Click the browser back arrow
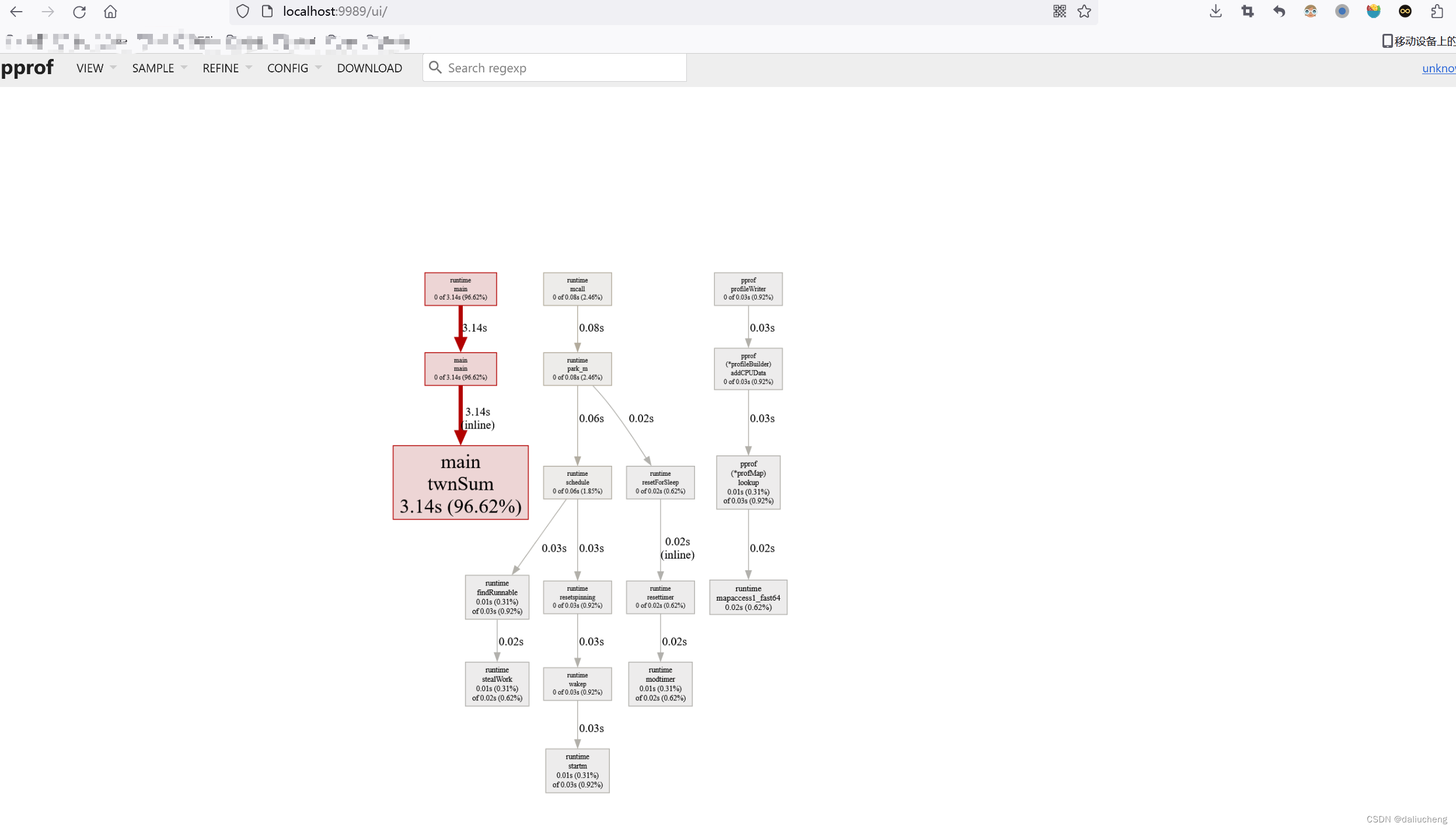The height and width of the screenshot is (830, 1456). point(16,12)
